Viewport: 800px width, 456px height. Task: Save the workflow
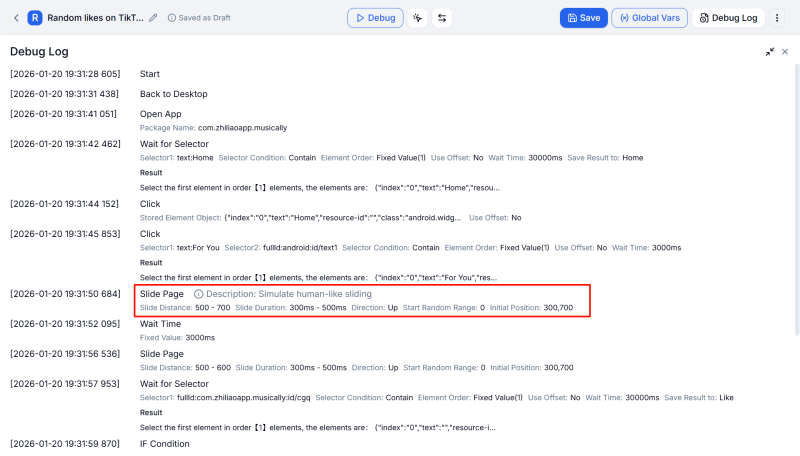[x=583, y=18]
